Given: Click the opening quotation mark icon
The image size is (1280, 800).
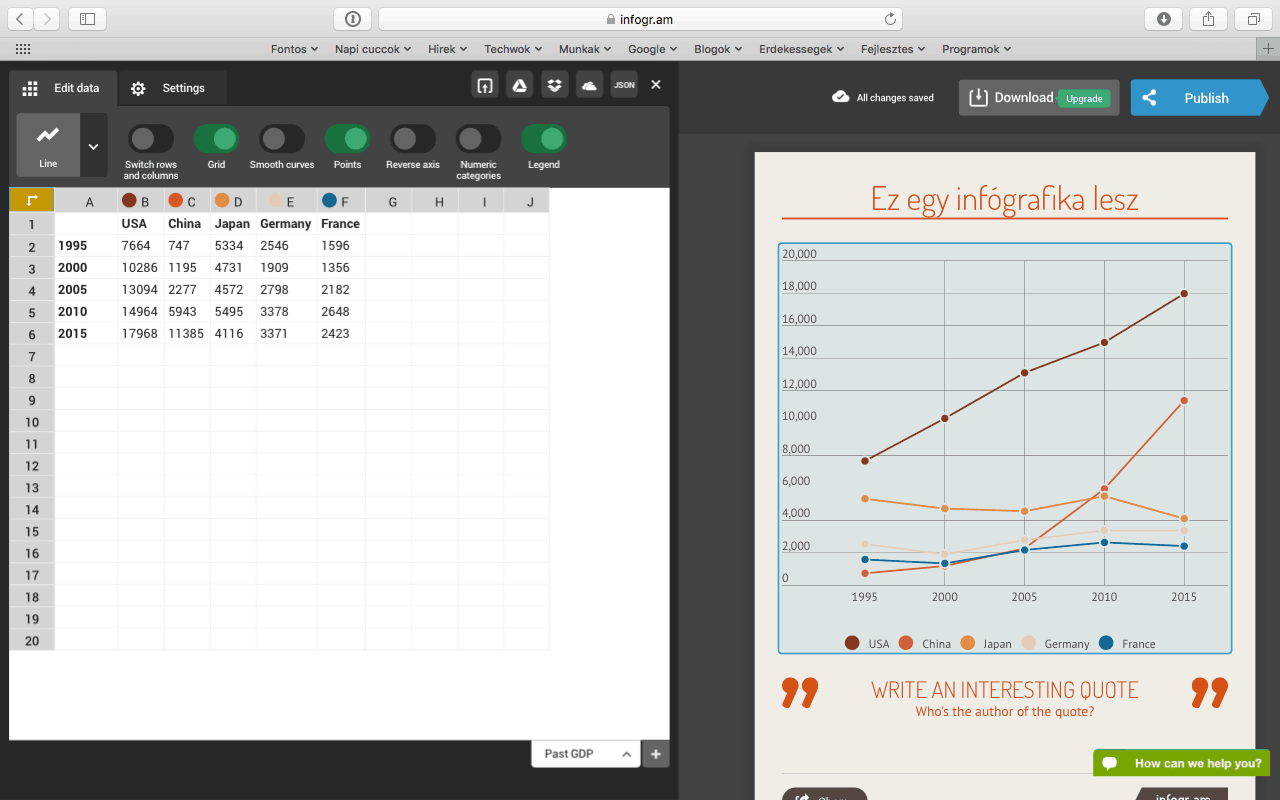Looking at the screenshot, I should click(x=800, y=692).
